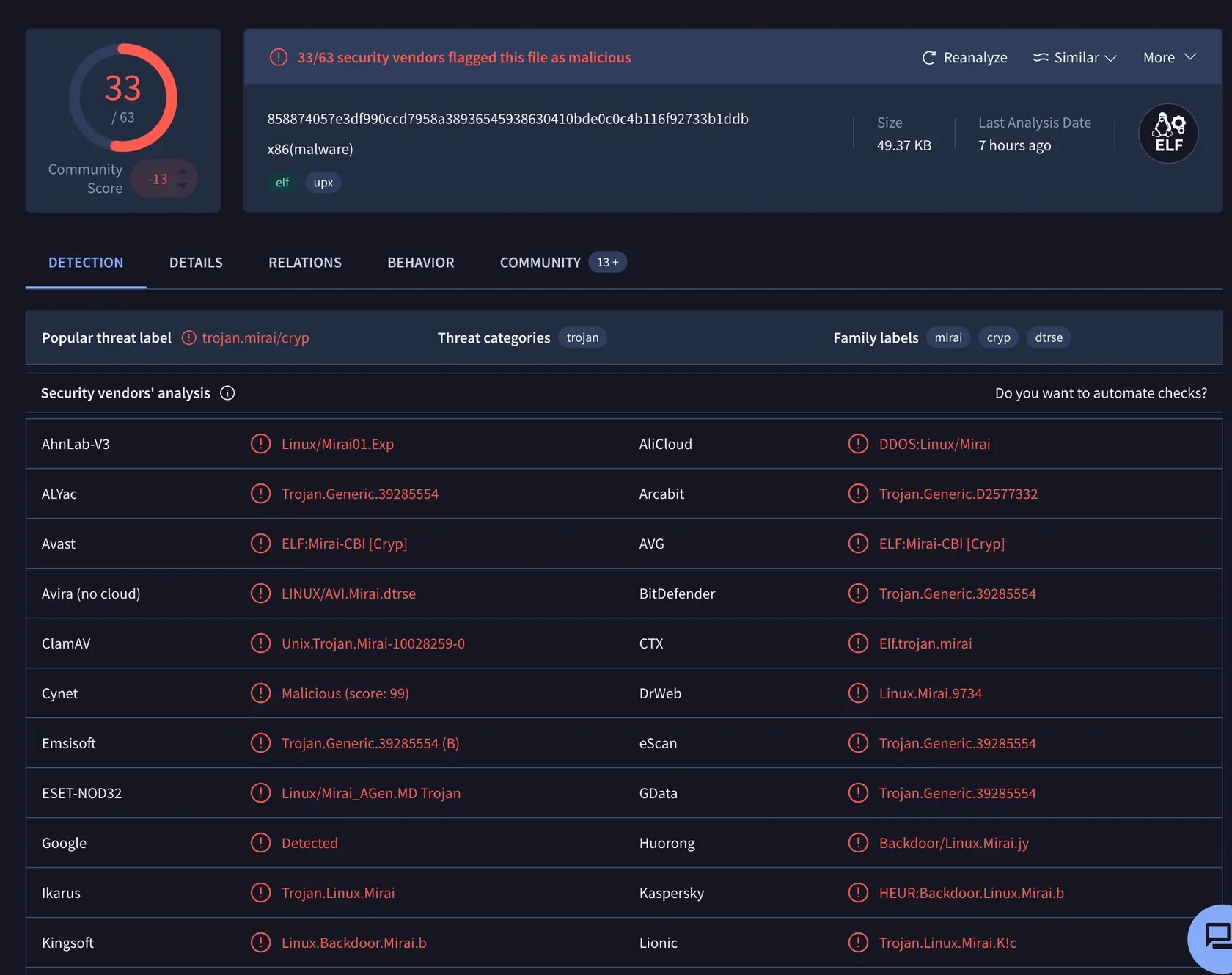Click 'Do you want to automate checks?' link

click(x=1101, y=393)
